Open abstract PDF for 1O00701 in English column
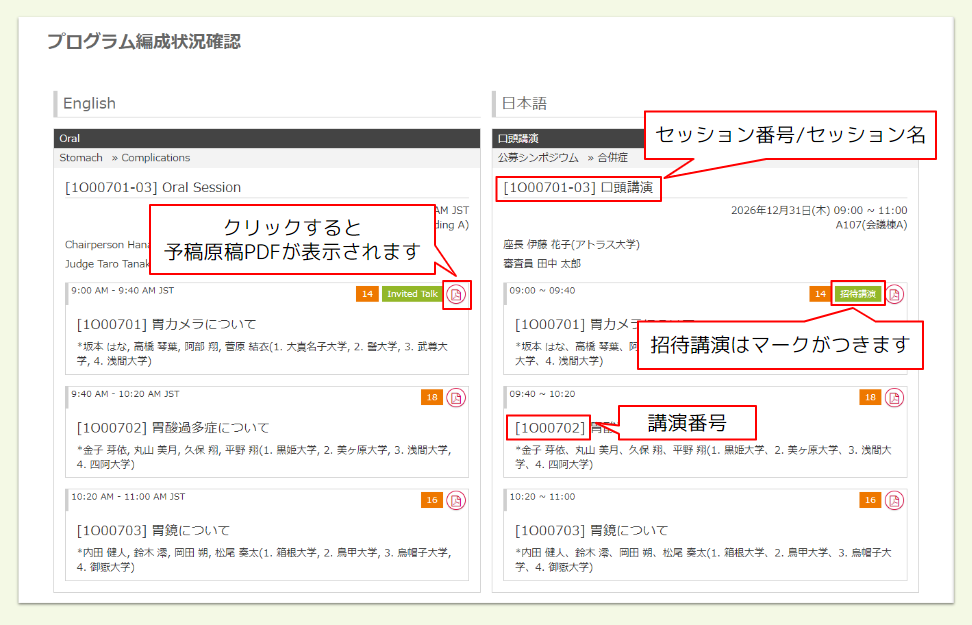The width and height of the screenshot is (972, 625). coord(456,294)
